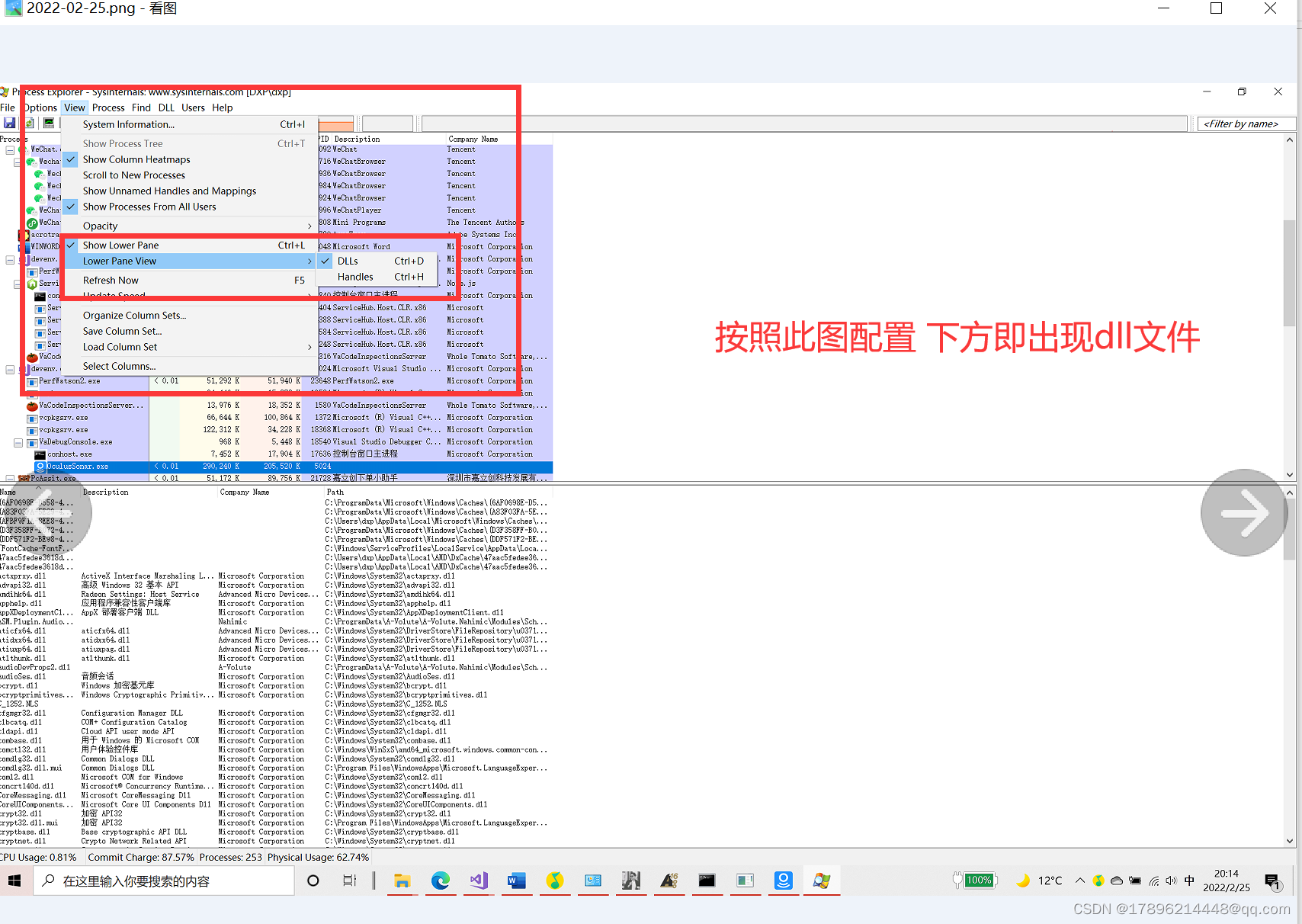Viewport: 1302px width, 924px height.
Task: Go to the next image with the right arrow
Action: pyautogui.click(x=1244, y=512)
